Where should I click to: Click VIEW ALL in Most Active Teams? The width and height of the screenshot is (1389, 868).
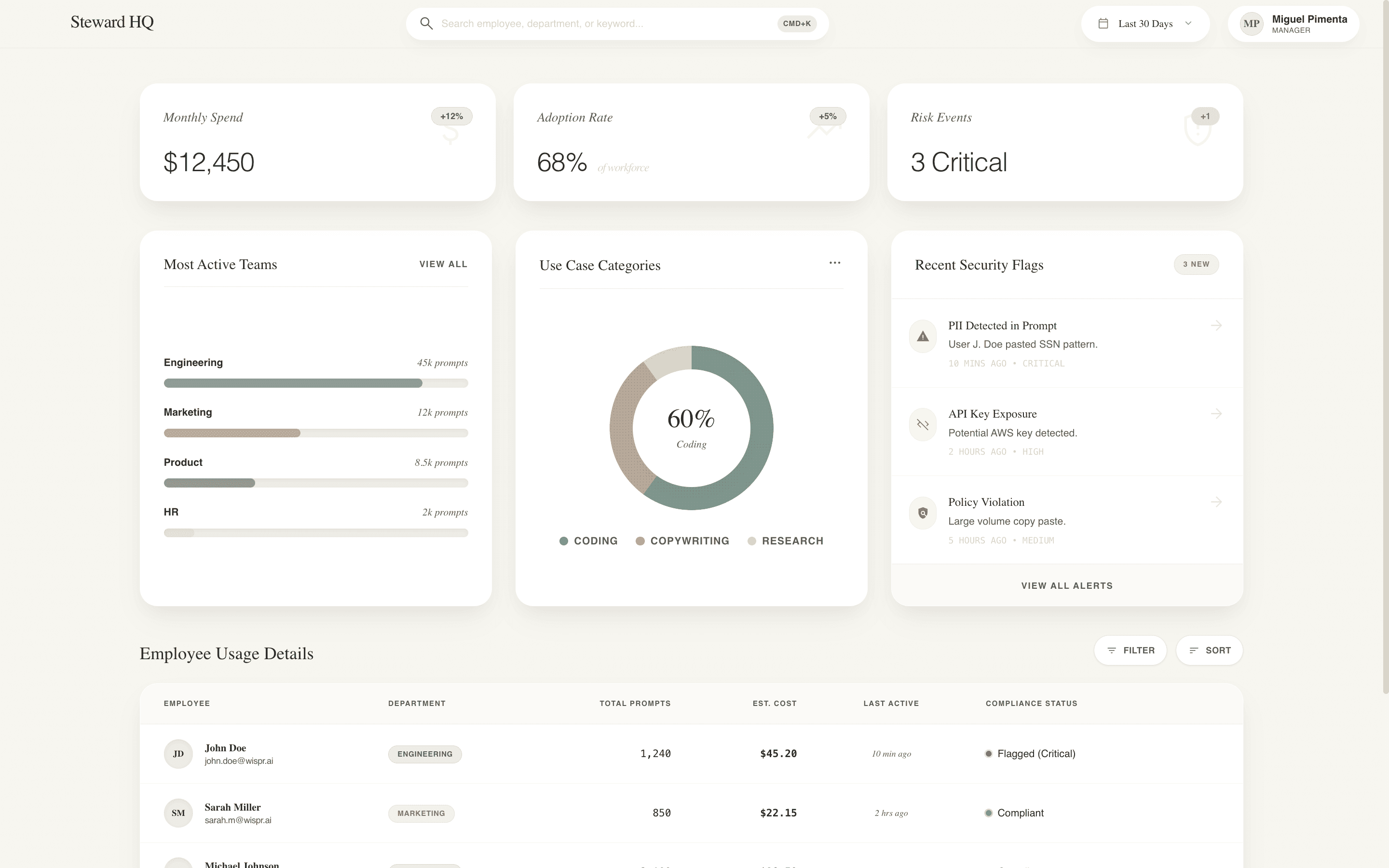pyautogui.click(x=443, y=264)
